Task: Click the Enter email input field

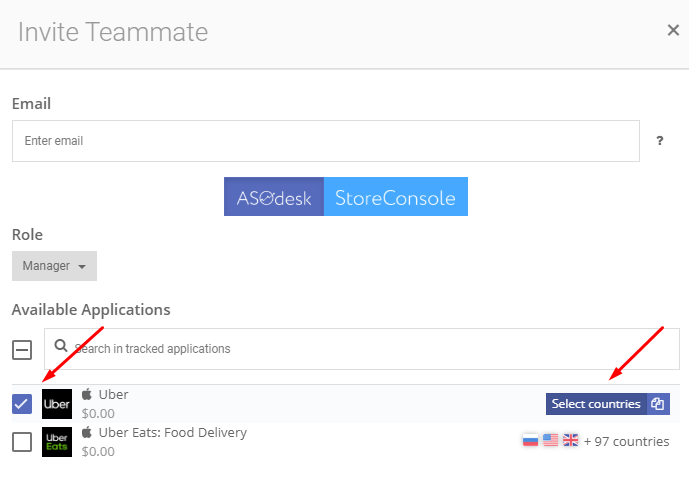Action: pos(326,141)
